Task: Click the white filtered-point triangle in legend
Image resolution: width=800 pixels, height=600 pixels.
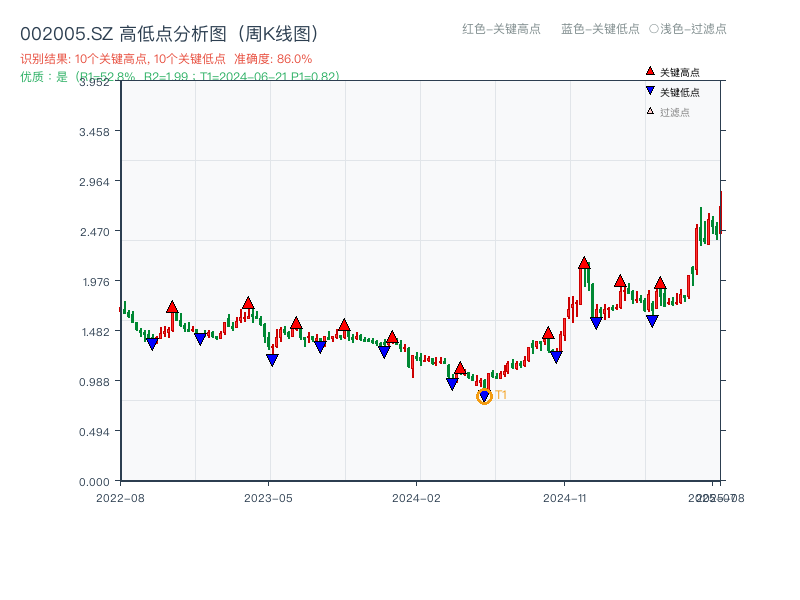Action: pyautogui.click(x=650, y=111)
